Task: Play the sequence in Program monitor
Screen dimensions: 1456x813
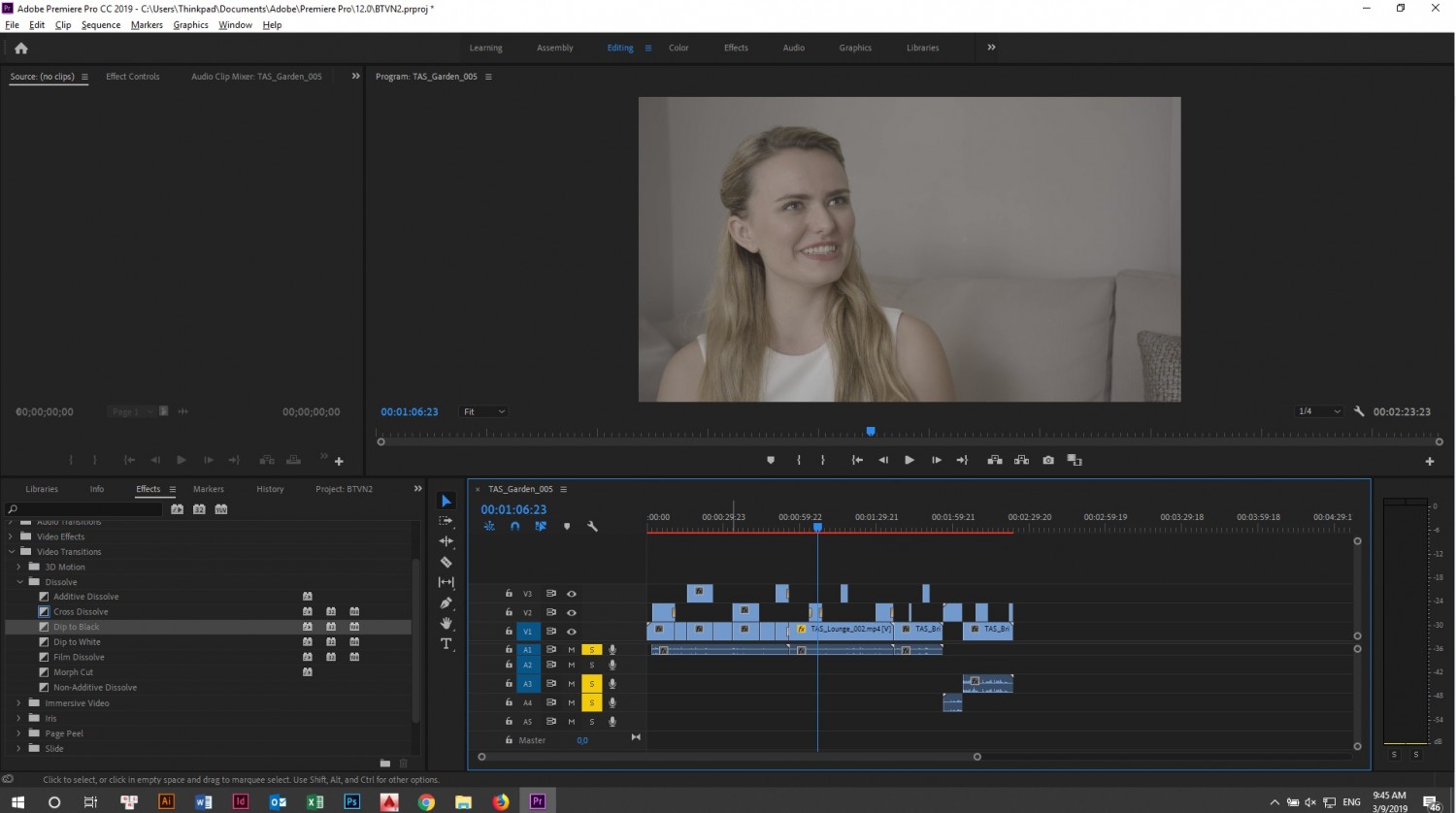Action: (910, 460)
